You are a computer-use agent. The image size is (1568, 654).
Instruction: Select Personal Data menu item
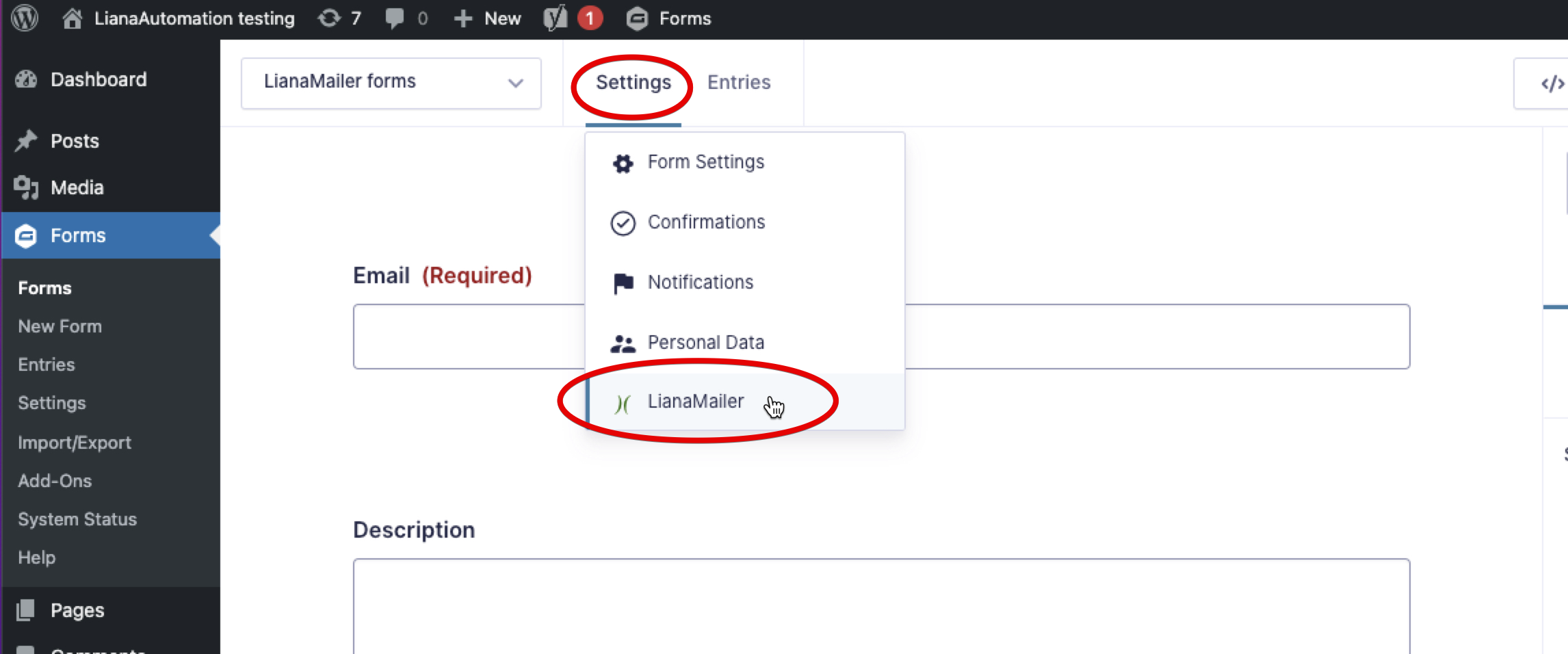(745, 343)
